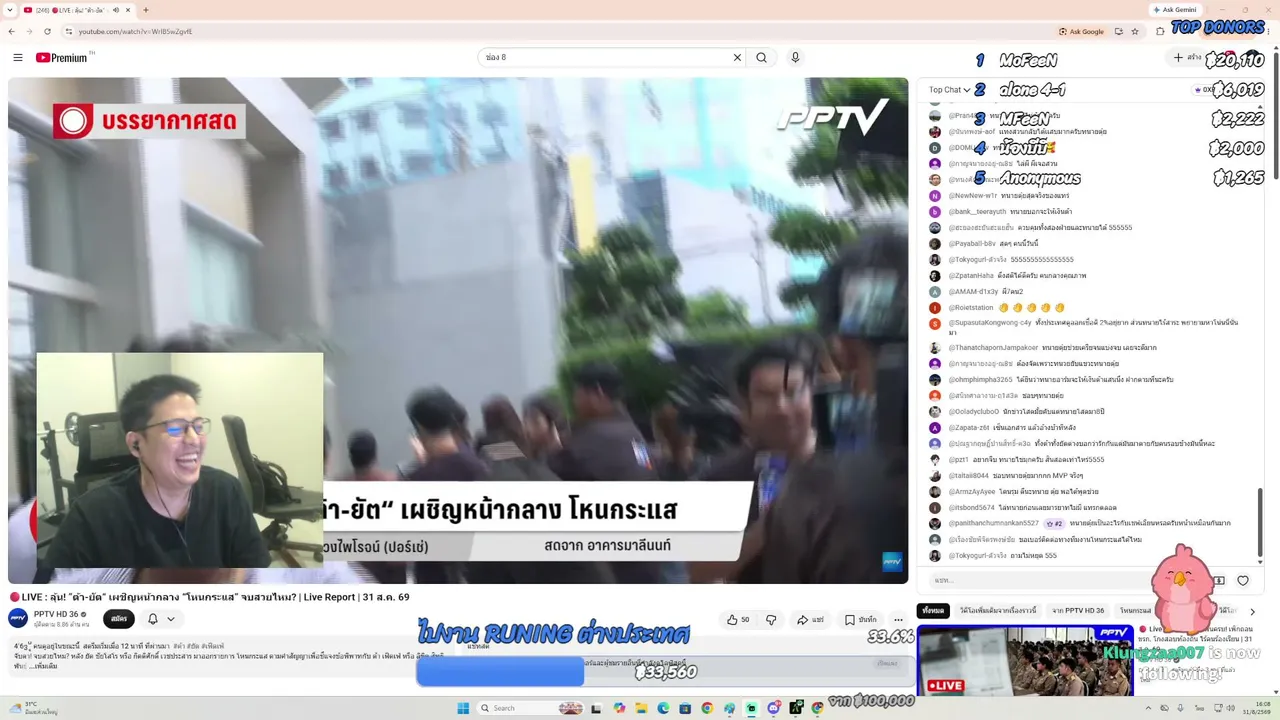Image resolution: width=1280 pixels, height=720 pixels.
Task: Open the PPTV HD 36 channel name link
Action: pos(56,614)
